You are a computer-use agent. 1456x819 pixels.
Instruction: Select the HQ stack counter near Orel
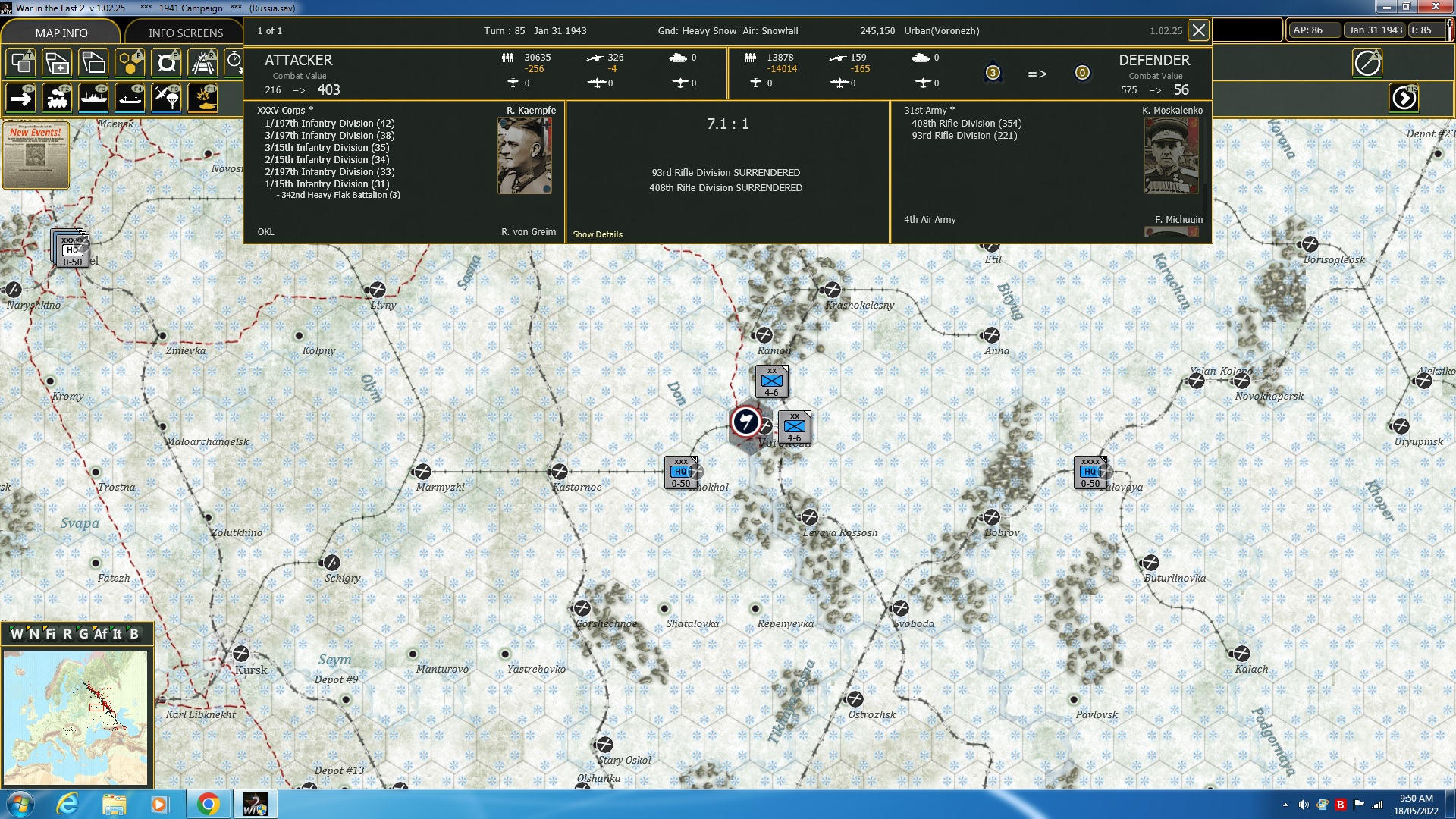(x=71, y=249)
